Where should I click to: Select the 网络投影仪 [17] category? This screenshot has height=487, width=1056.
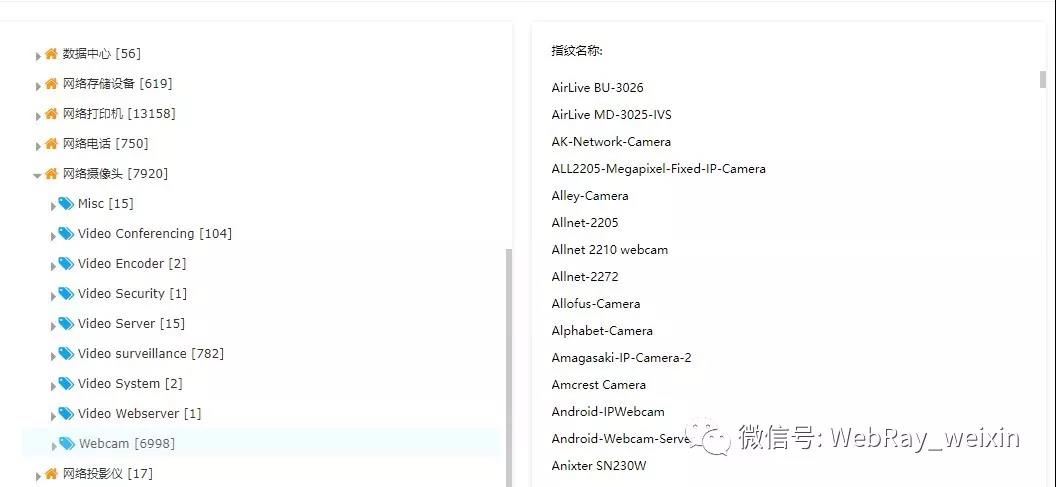tap(108, 474)
